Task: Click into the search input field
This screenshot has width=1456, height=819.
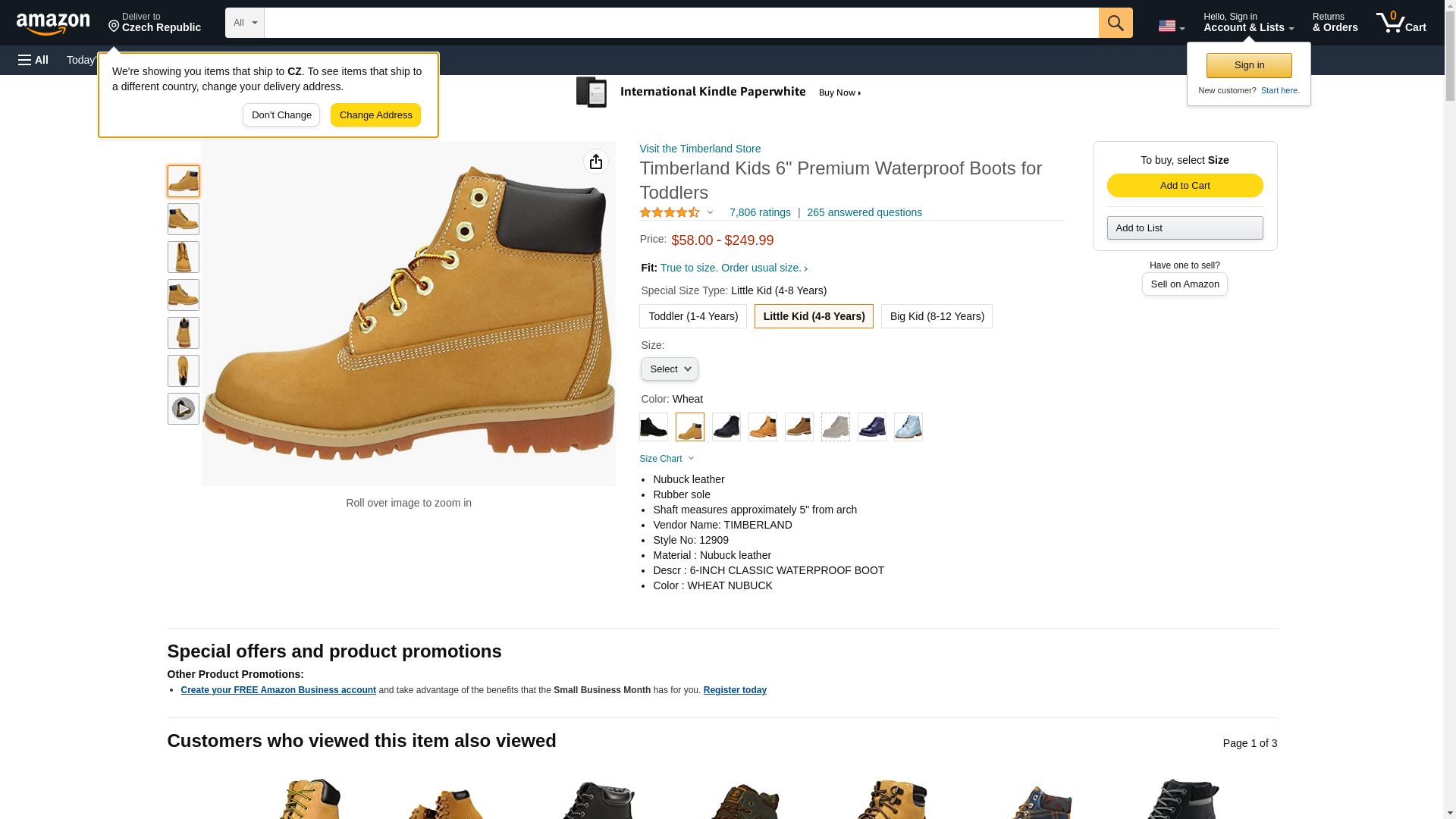Action: click(682, 23)
